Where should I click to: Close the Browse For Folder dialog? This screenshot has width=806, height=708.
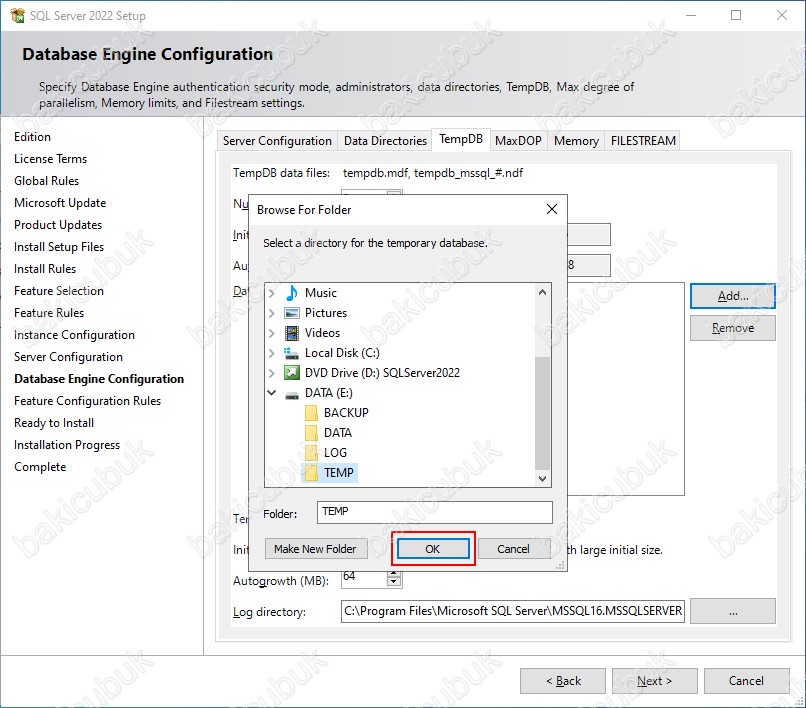[552, 209]
